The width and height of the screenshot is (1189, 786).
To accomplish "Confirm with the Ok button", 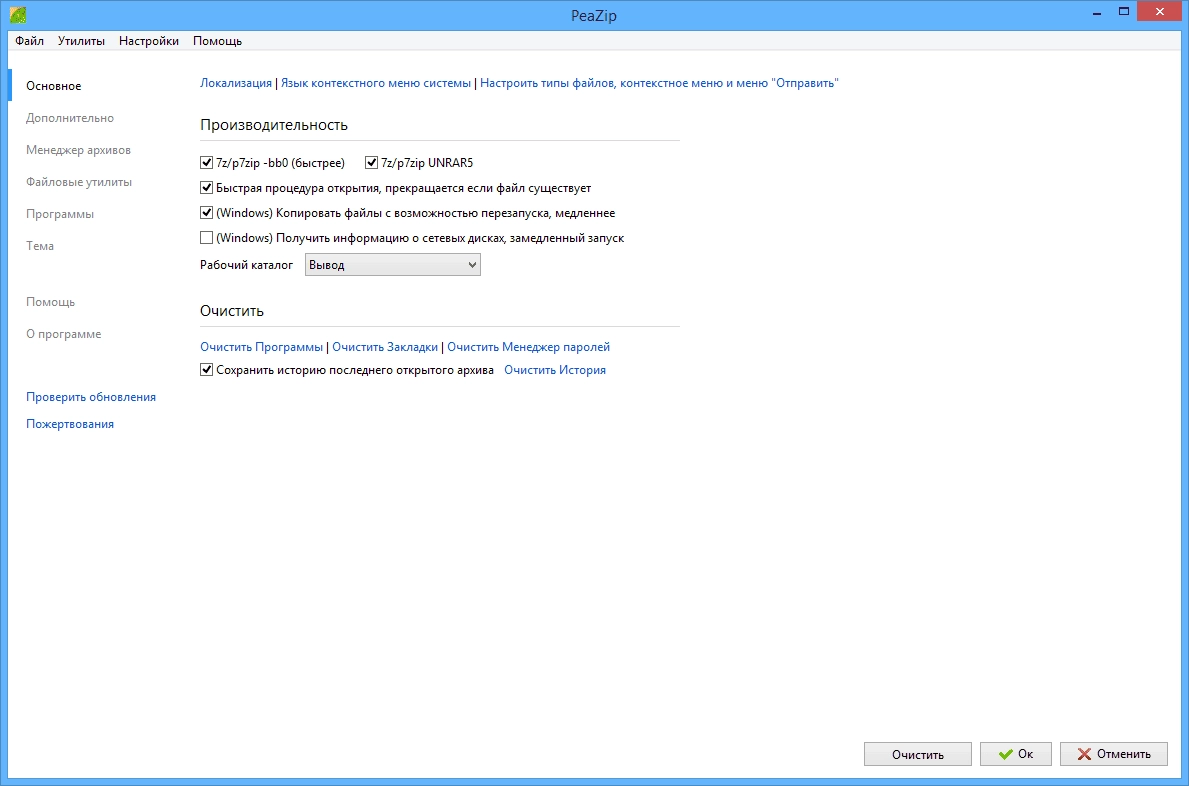I will 1015,754.
